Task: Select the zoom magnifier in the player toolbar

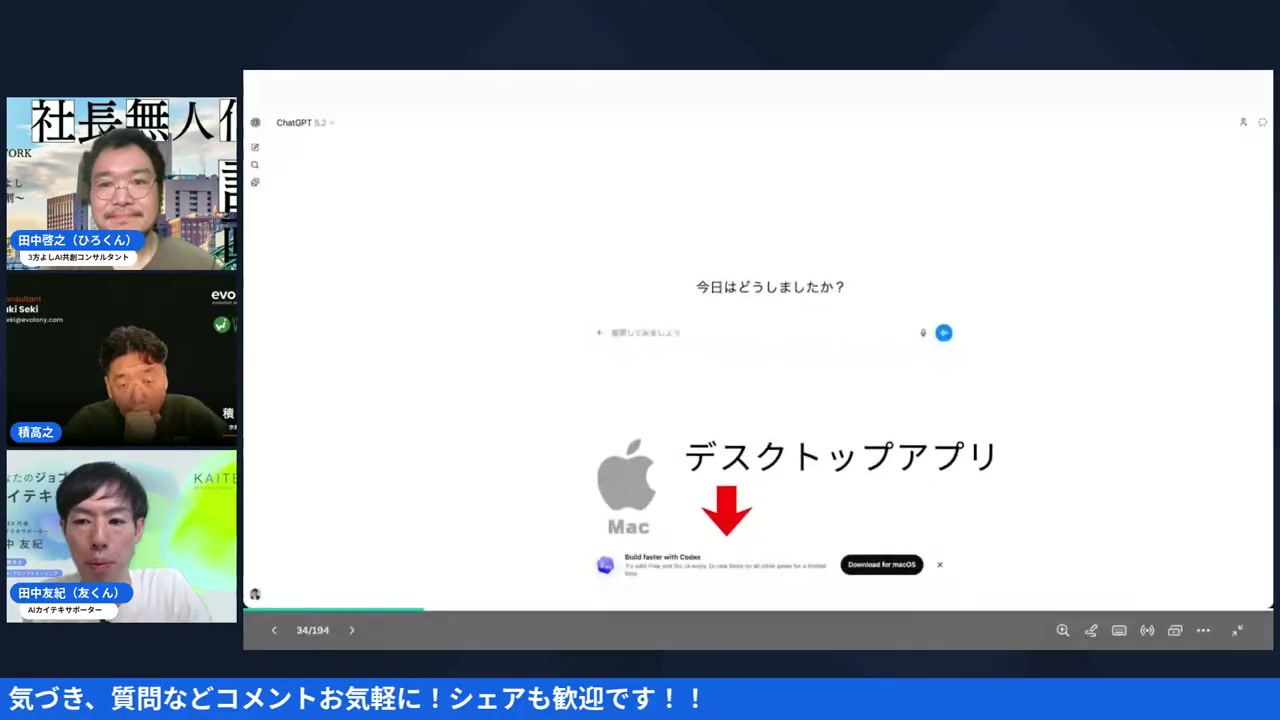Action: 1063,630
